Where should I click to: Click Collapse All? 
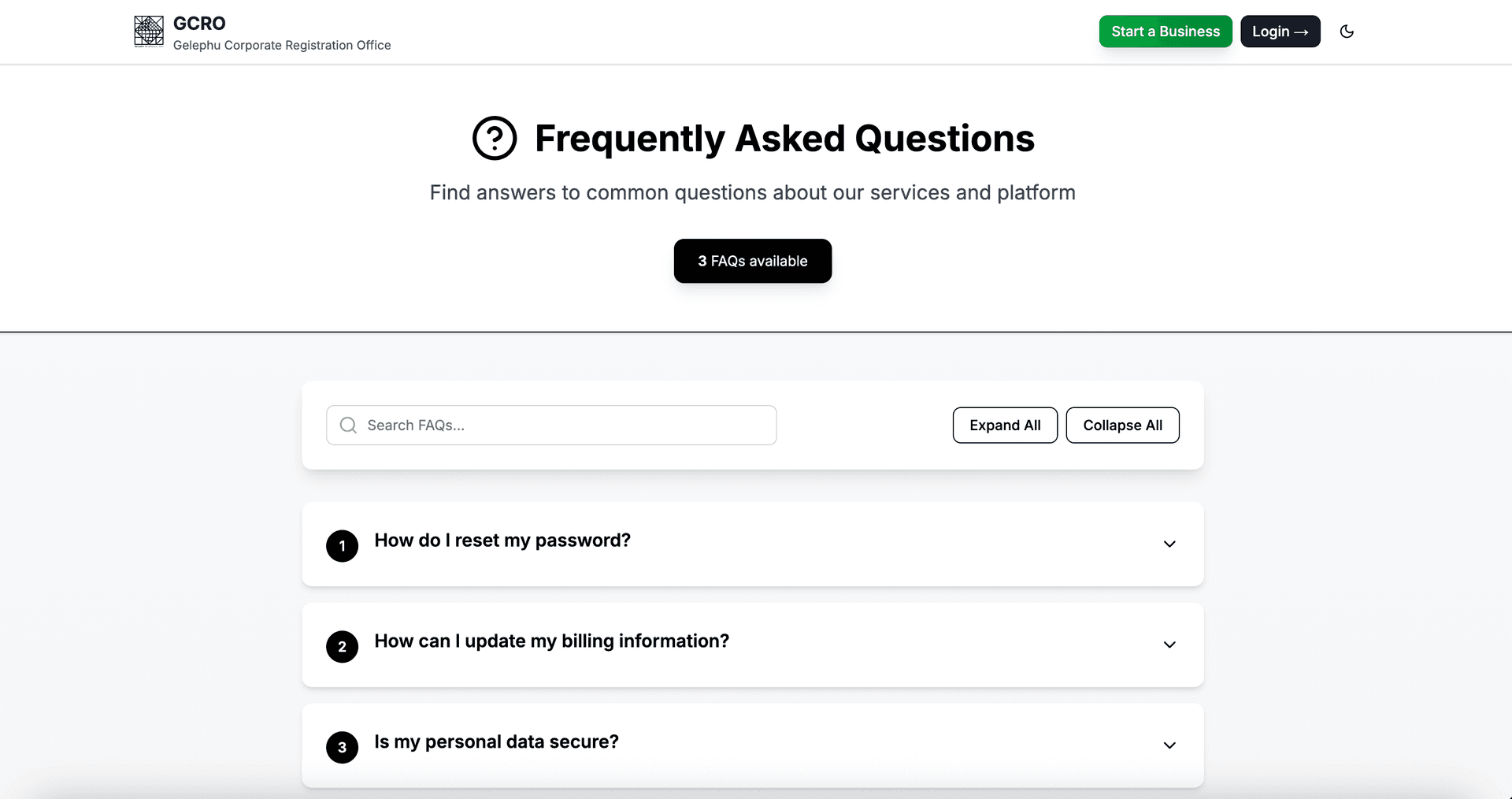(1123, 425)
